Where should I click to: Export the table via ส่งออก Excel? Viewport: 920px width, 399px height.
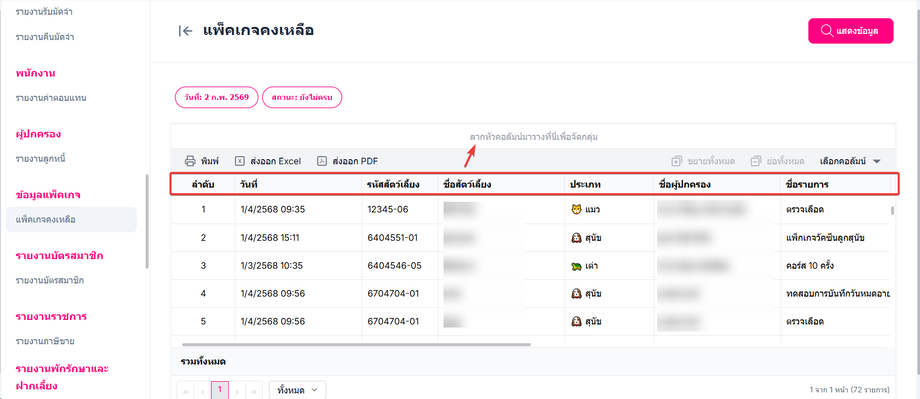pyautogui.click(x=268, y=161)
